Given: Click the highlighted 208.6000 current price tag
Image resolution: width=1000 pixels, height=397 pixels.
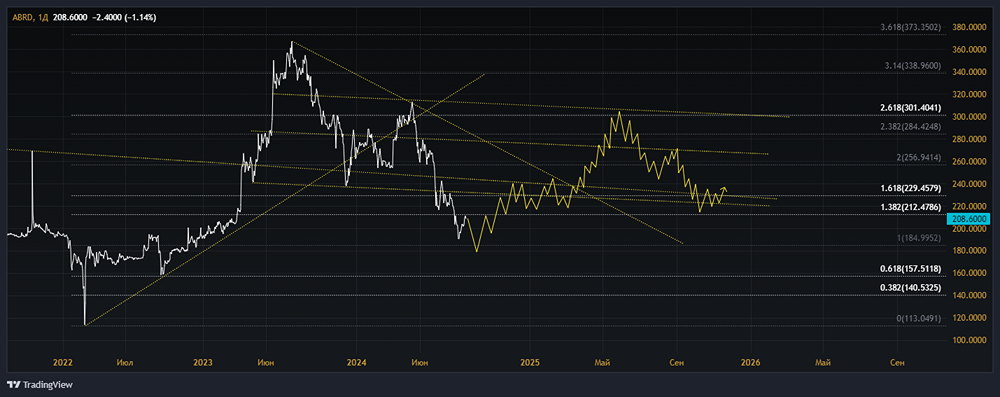Looking at the screenshot, I should 968,219.
